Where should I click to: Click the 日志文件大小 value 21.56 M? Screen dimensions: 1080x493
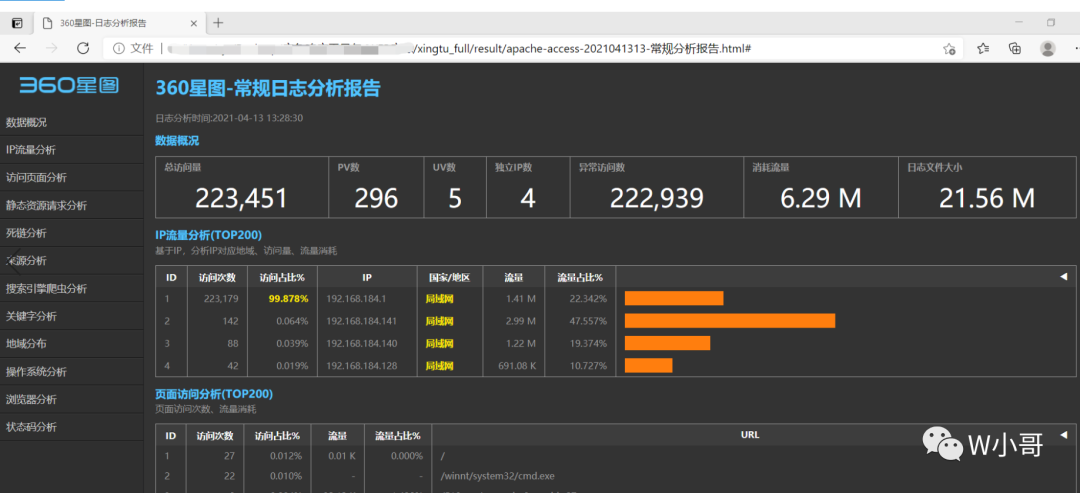point(987,198)
